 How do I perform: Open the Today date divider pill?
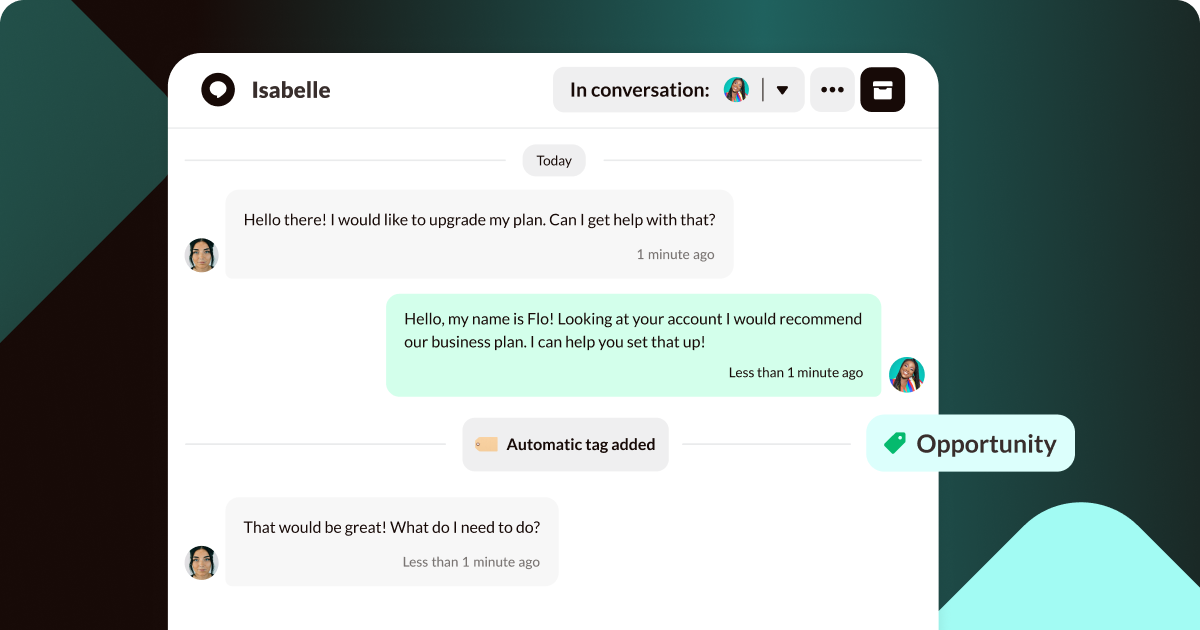click(553, 160)
